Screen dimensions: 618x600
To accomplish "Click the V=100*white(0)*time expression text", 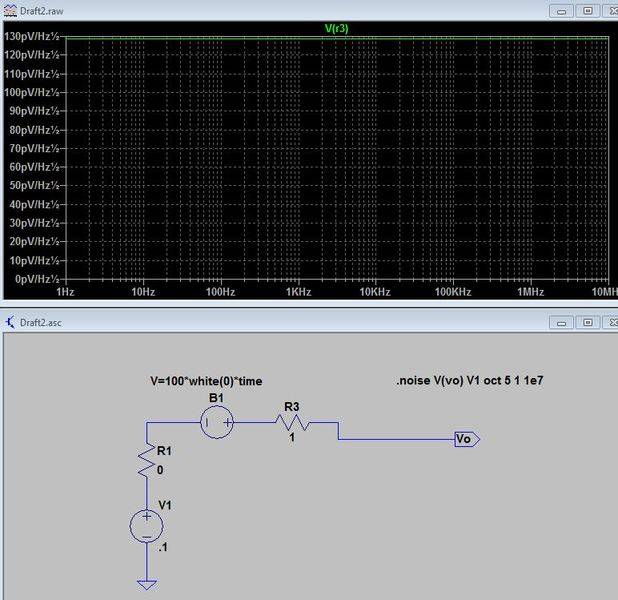I will 206,381.
